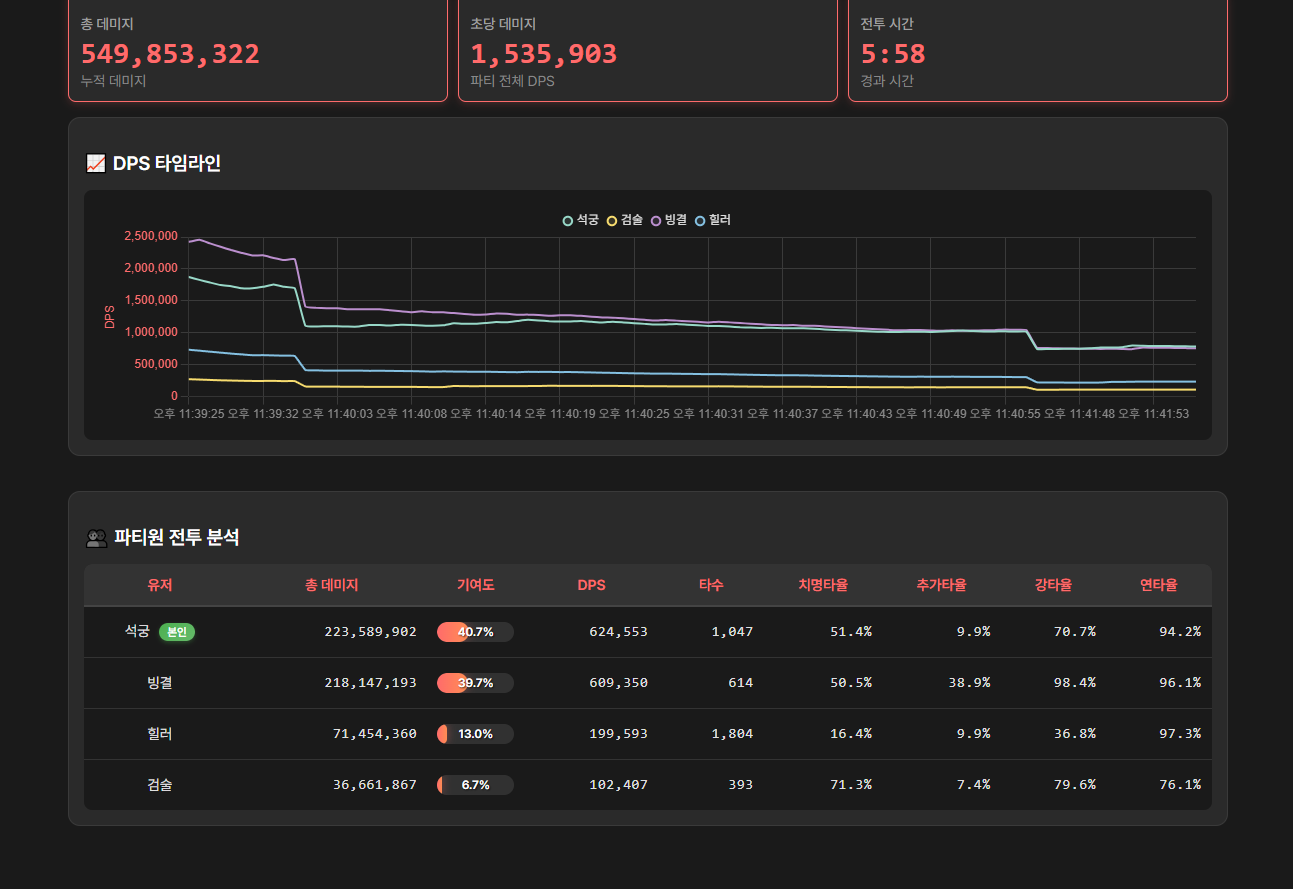Sort table by 총 데미지 column header
1293x889 pixels.
click(331, 586)
